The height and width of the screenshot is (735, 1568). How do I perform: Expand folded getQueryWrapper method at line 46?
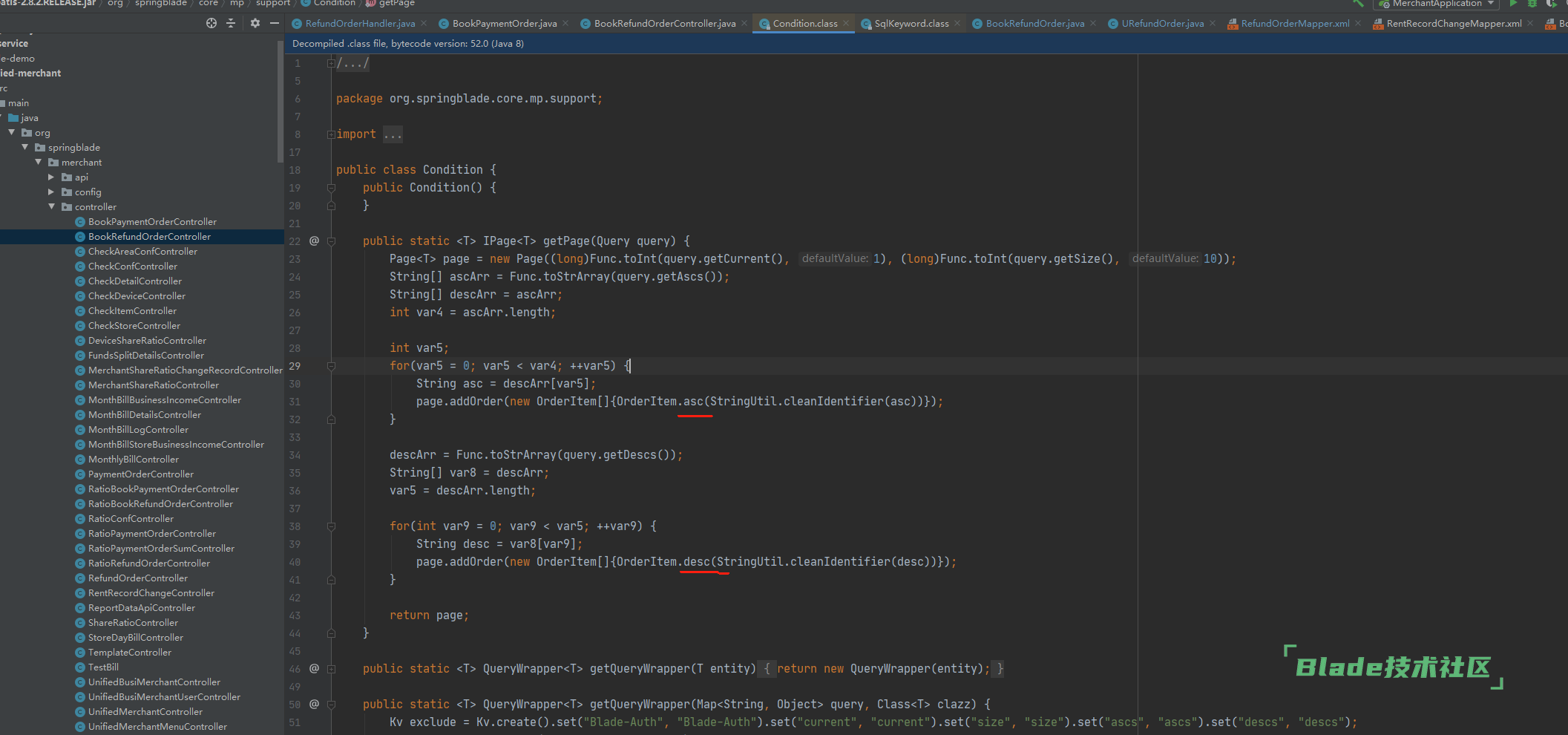tap(331, 669)
